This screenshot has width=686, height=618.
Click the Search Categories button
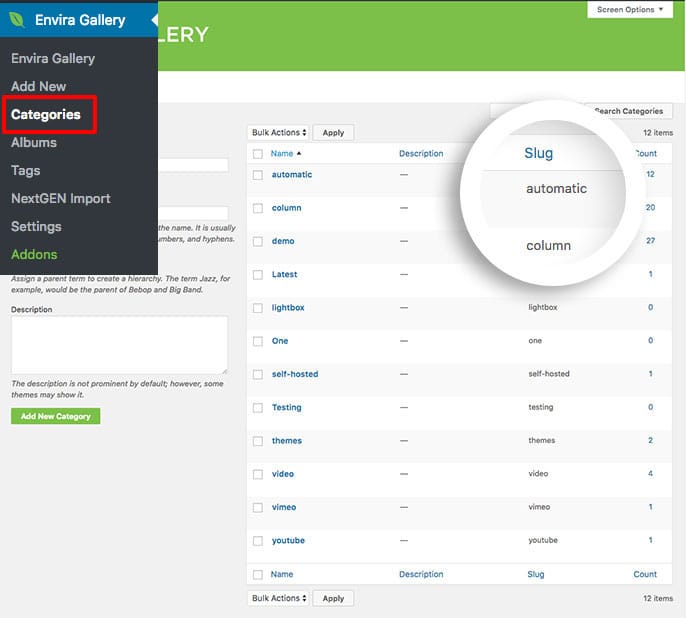[628, 111]
